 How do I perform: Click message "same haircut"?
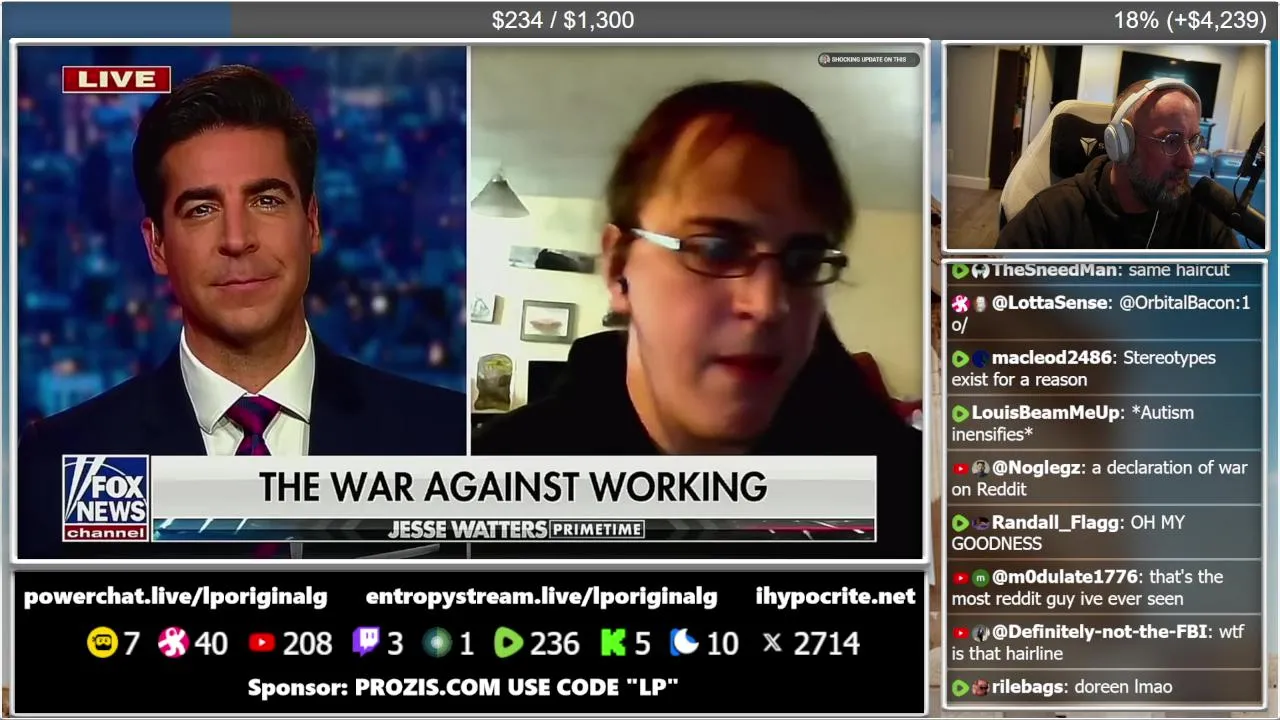tap(1179, 270)
